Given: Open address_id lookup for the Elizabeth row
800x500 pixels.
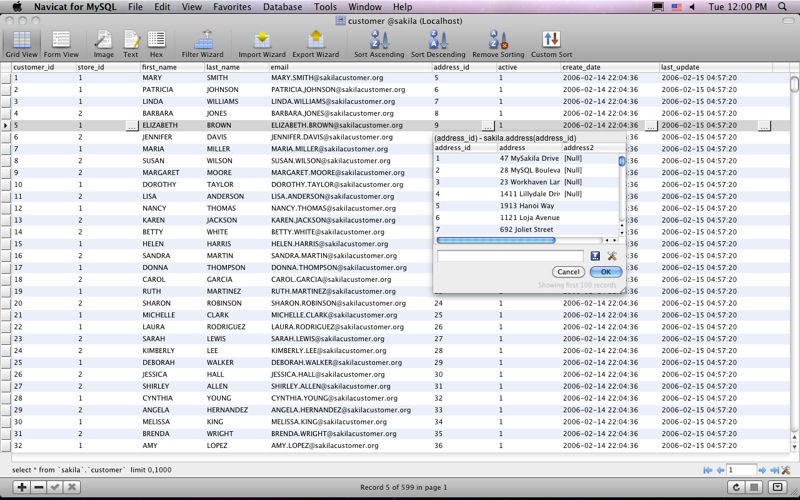Looking at the screenshot, I should pyautogui.click(x=486, y=126).
